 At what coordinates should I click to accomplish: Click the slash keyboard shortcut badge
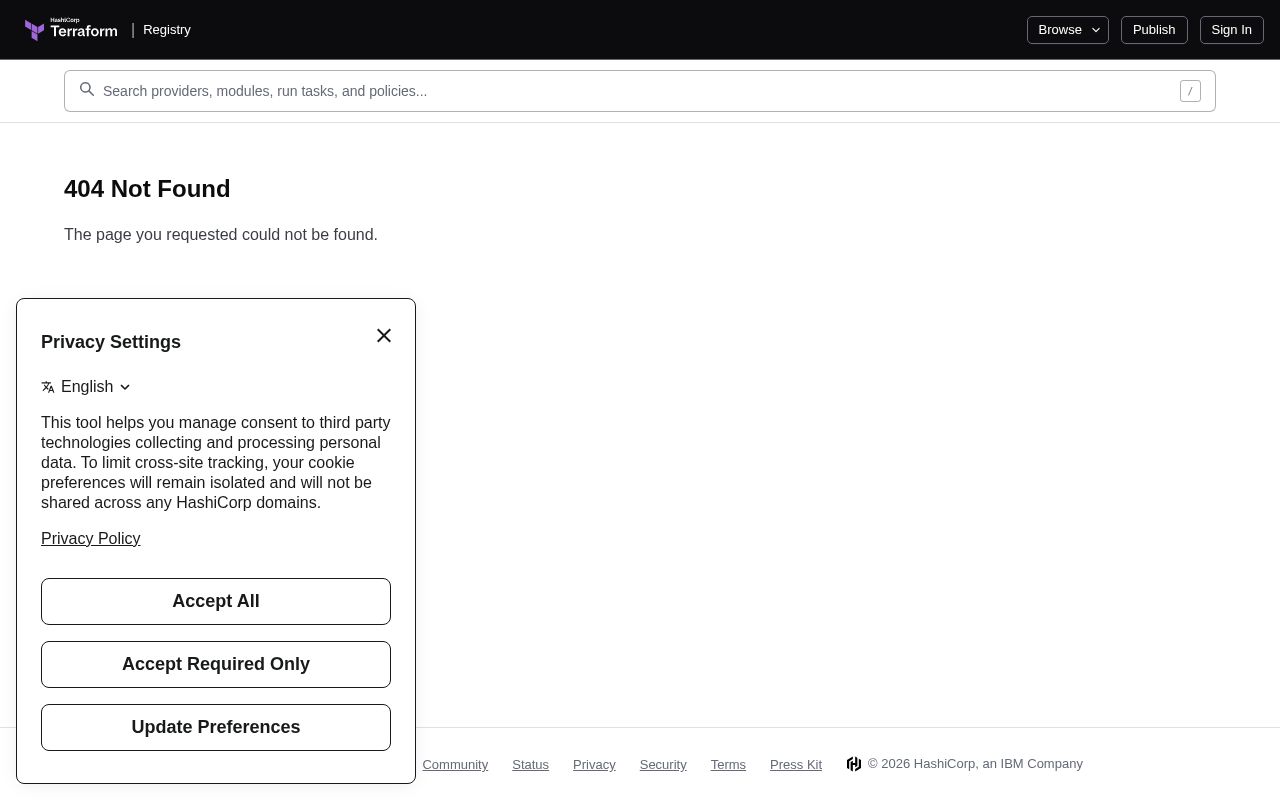click(1190, 91)
